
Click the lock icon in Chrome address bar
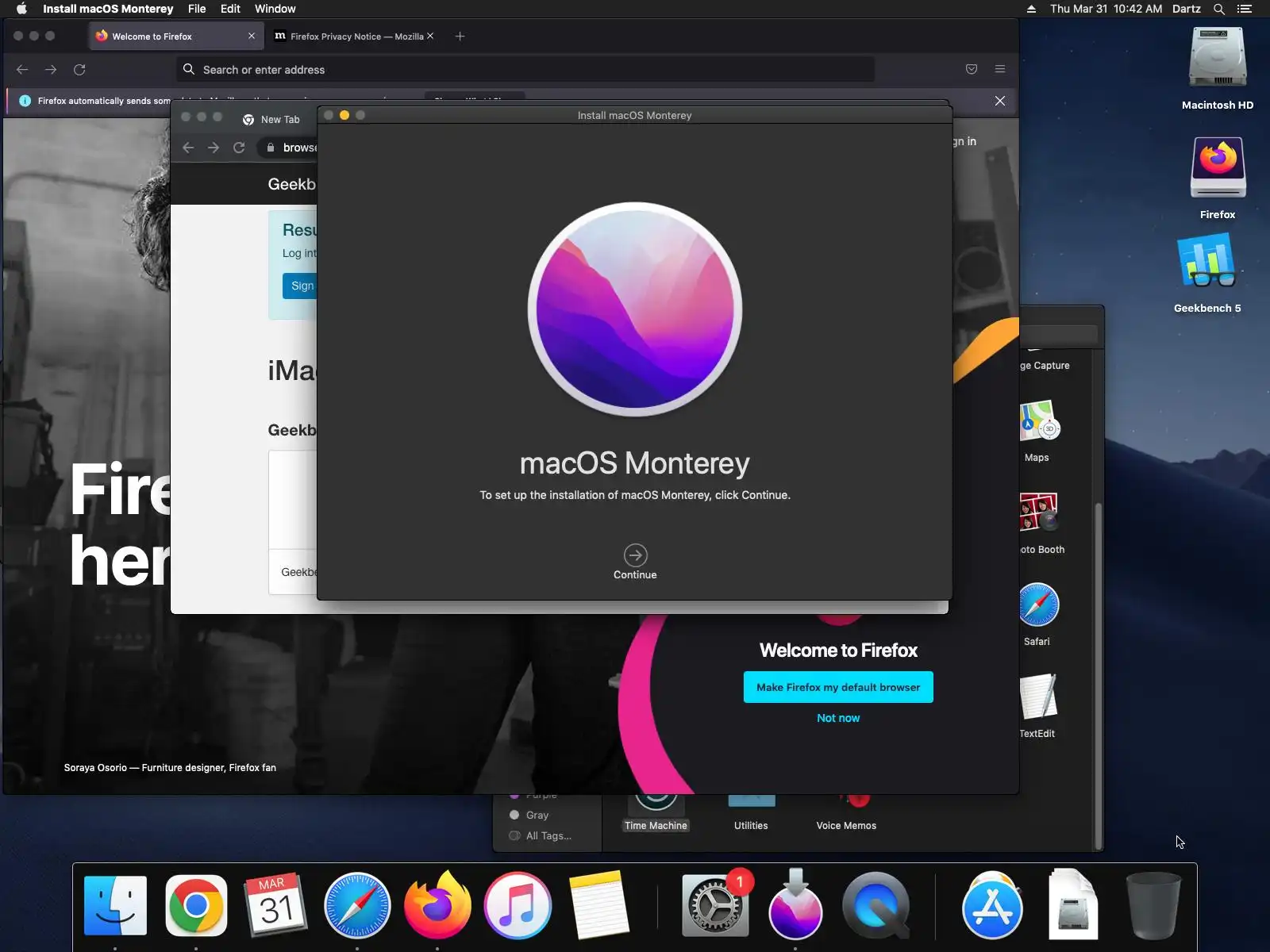click(271, 148)
